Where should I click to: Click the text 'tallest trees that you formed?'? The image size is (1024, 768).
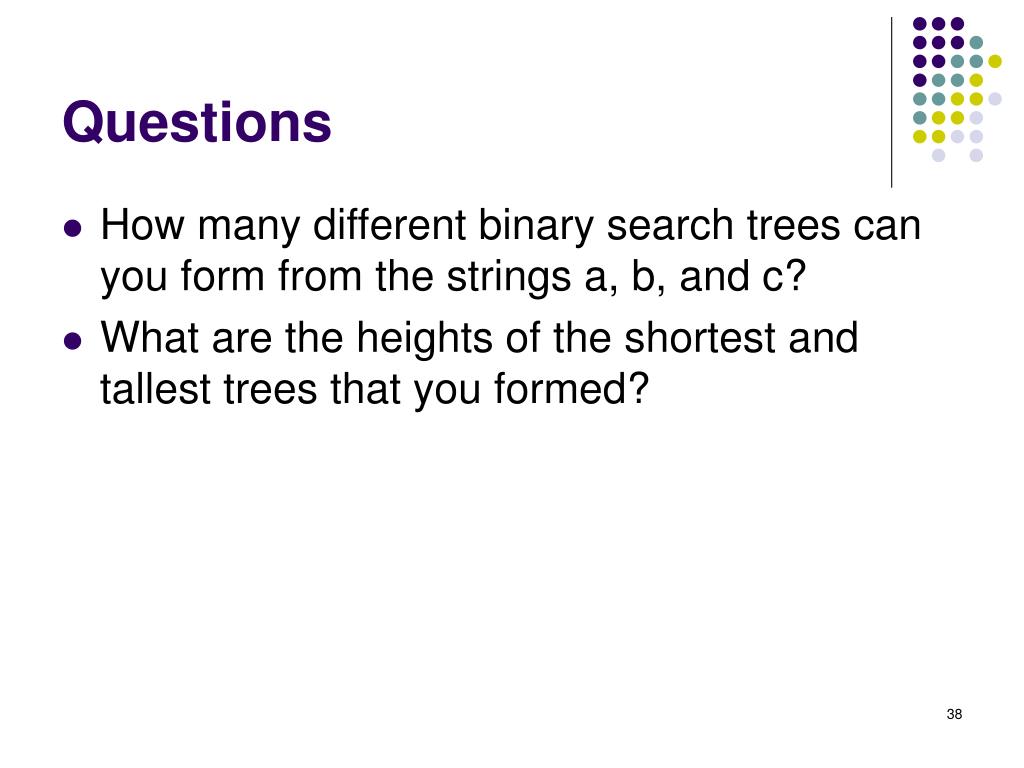[x=375, y=389]
